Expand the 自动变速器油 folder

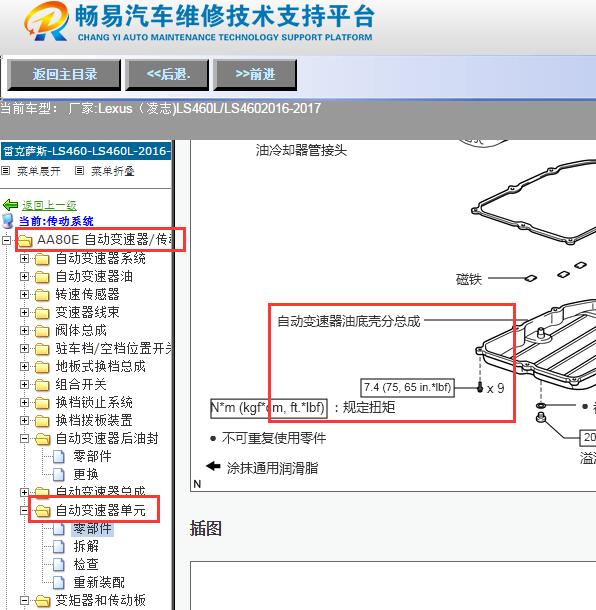(x=24, y=276)
